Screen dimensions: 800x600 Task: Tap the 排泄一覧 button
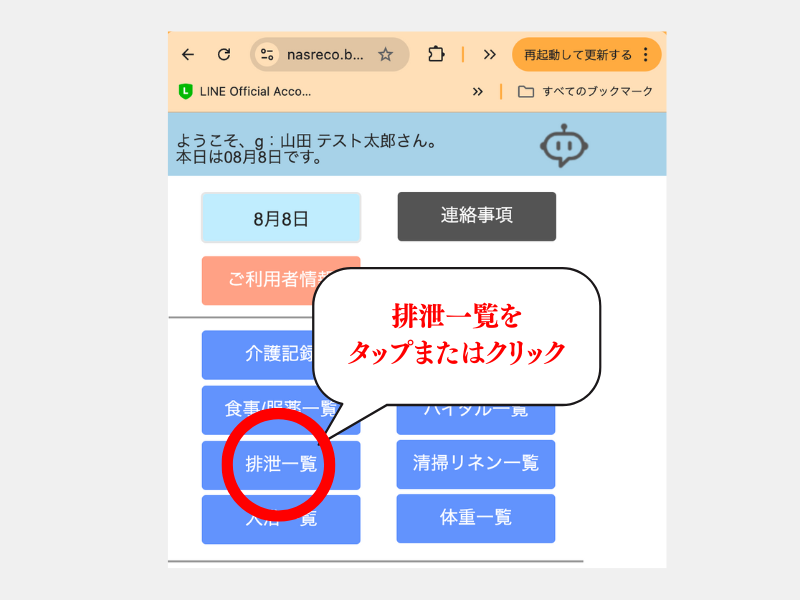(280, 465)
